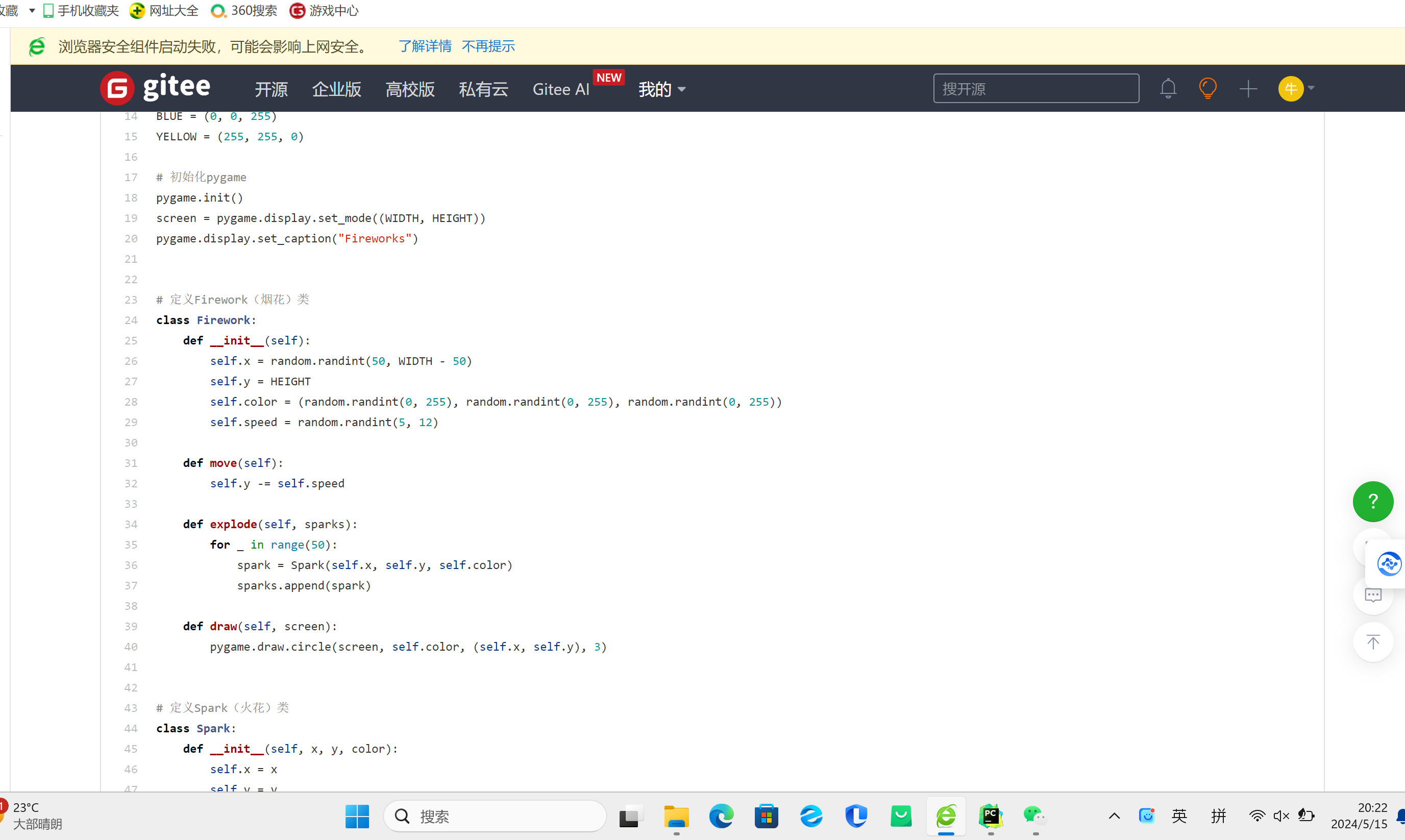Click the 不再提示 link
1405x840 pixels.
pos(488,46)
